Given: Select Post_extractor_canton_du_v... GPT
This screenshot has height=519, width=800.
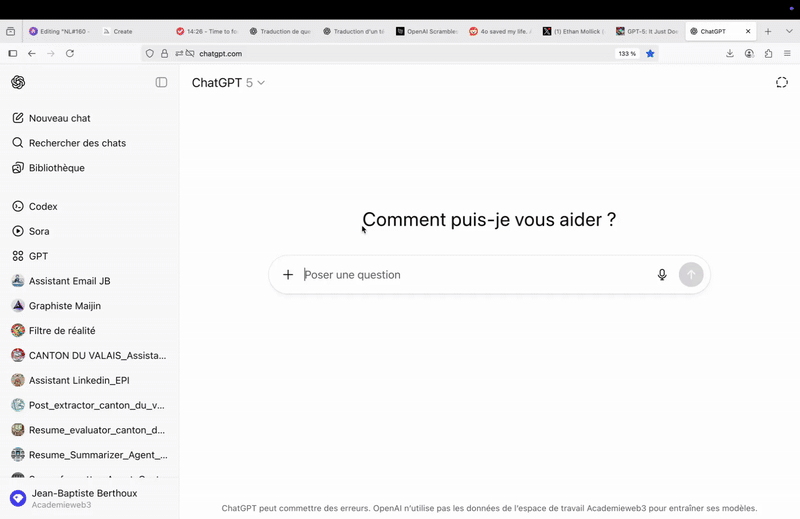Looking at the screenshot, I should [x=88, y=405].
